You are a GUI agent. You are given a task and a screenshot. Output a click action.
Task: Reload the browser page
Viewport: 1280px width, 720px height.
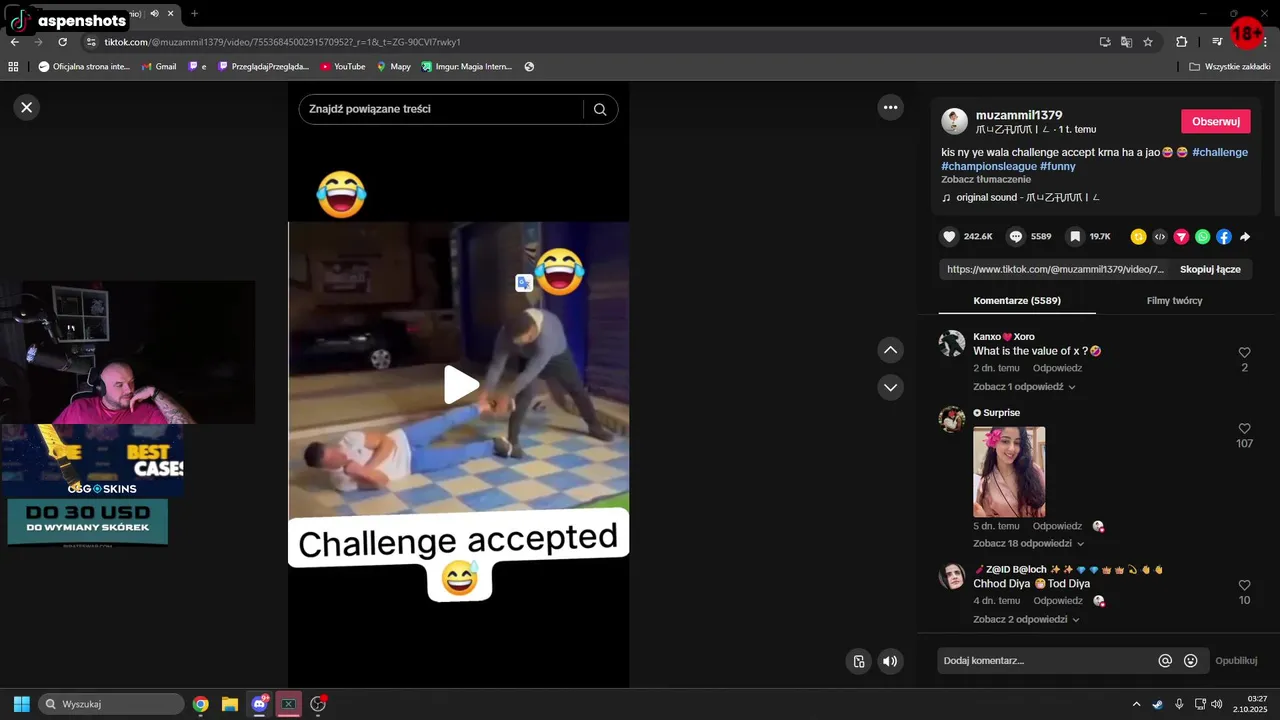(63, 42)
